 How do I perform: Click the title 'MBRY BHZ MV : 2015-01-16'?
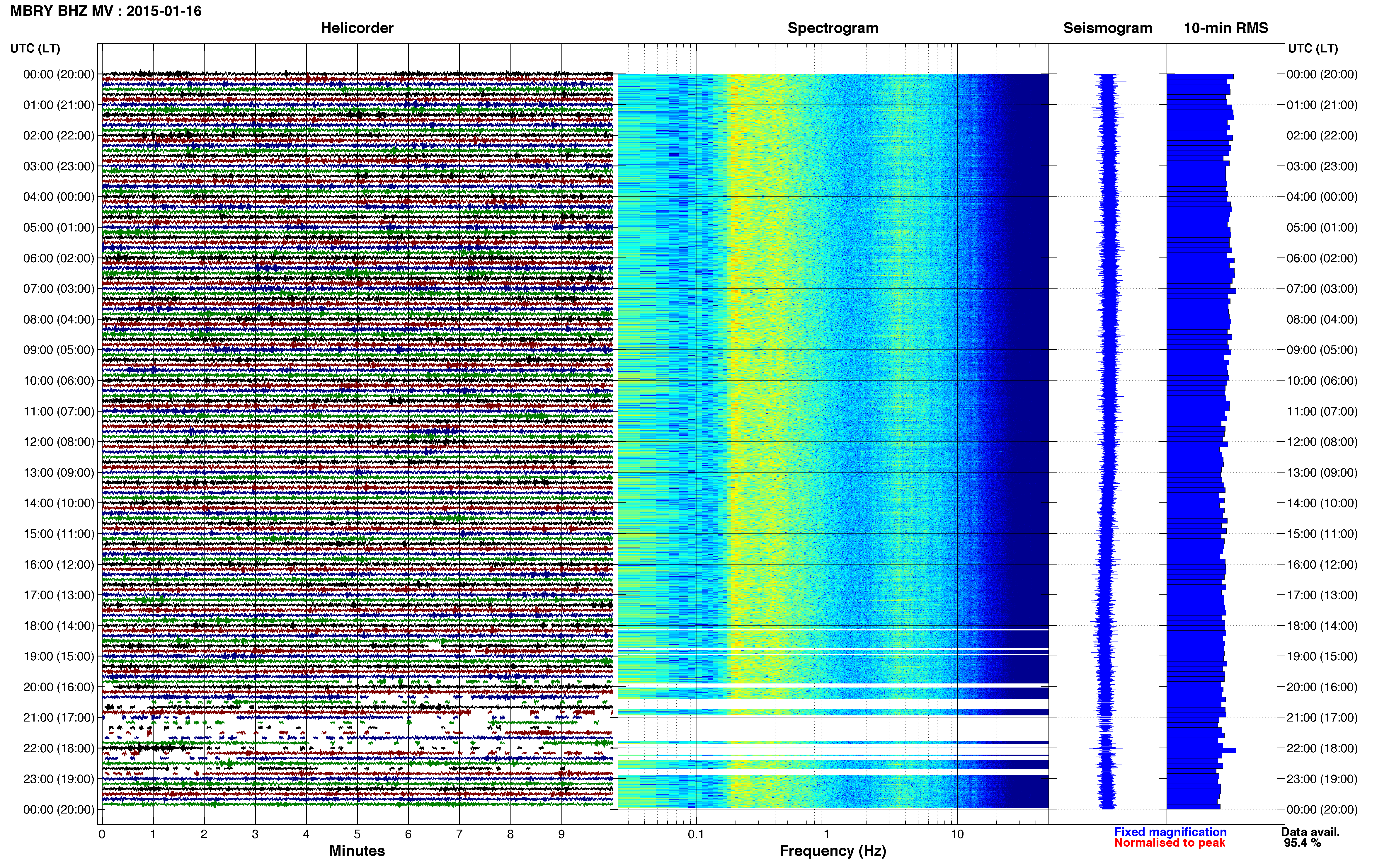pos(106,11)
